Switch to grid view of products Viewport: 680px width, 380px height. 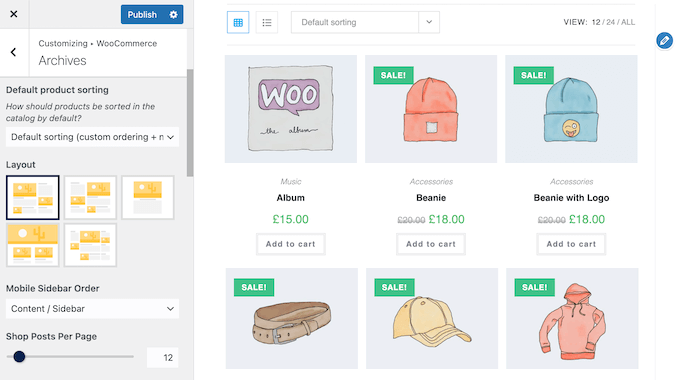pyautogui.click(x=238, y=22)
